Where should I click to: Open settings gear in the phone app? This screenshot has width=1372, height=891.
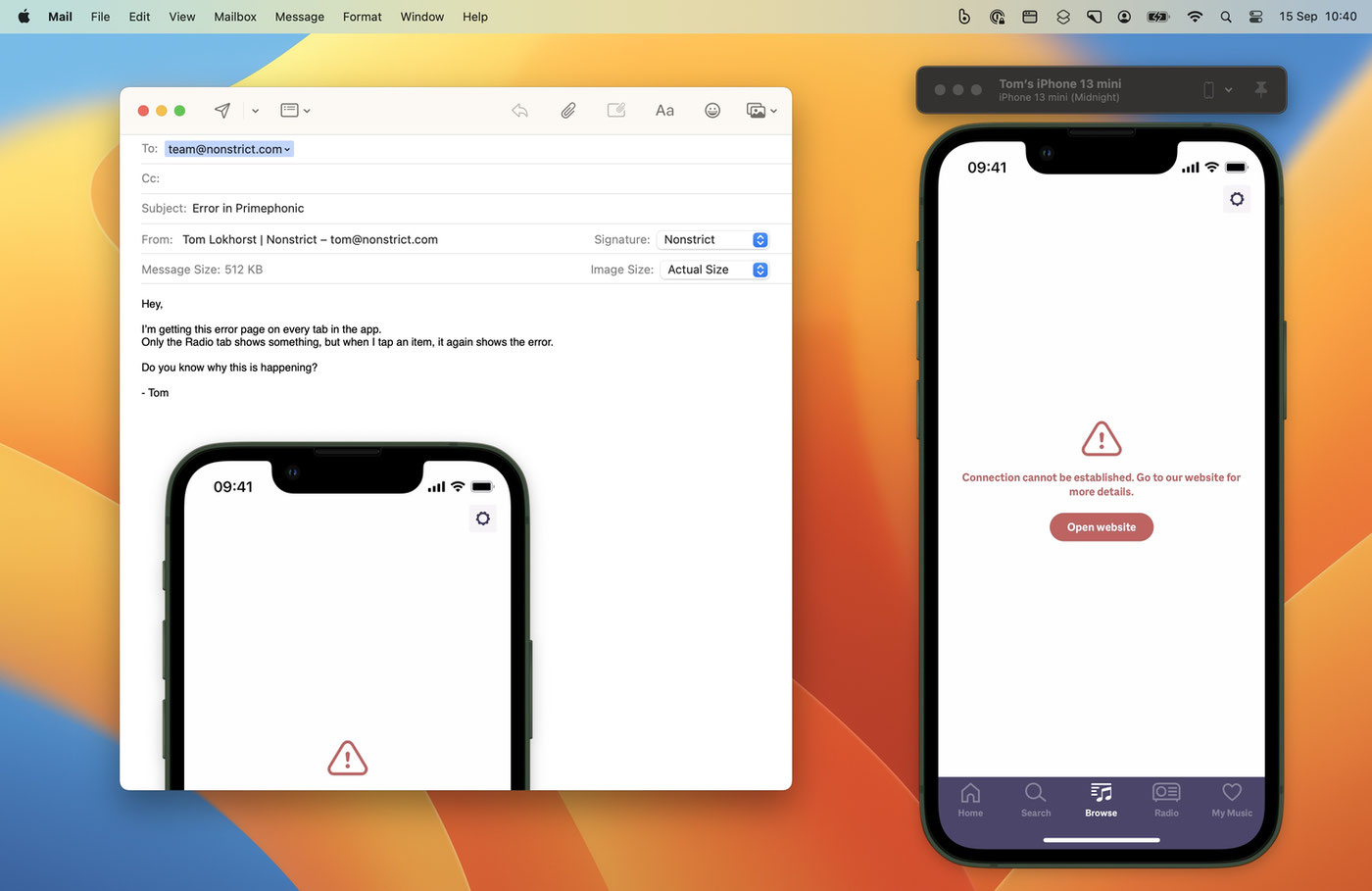(1237, 199)
